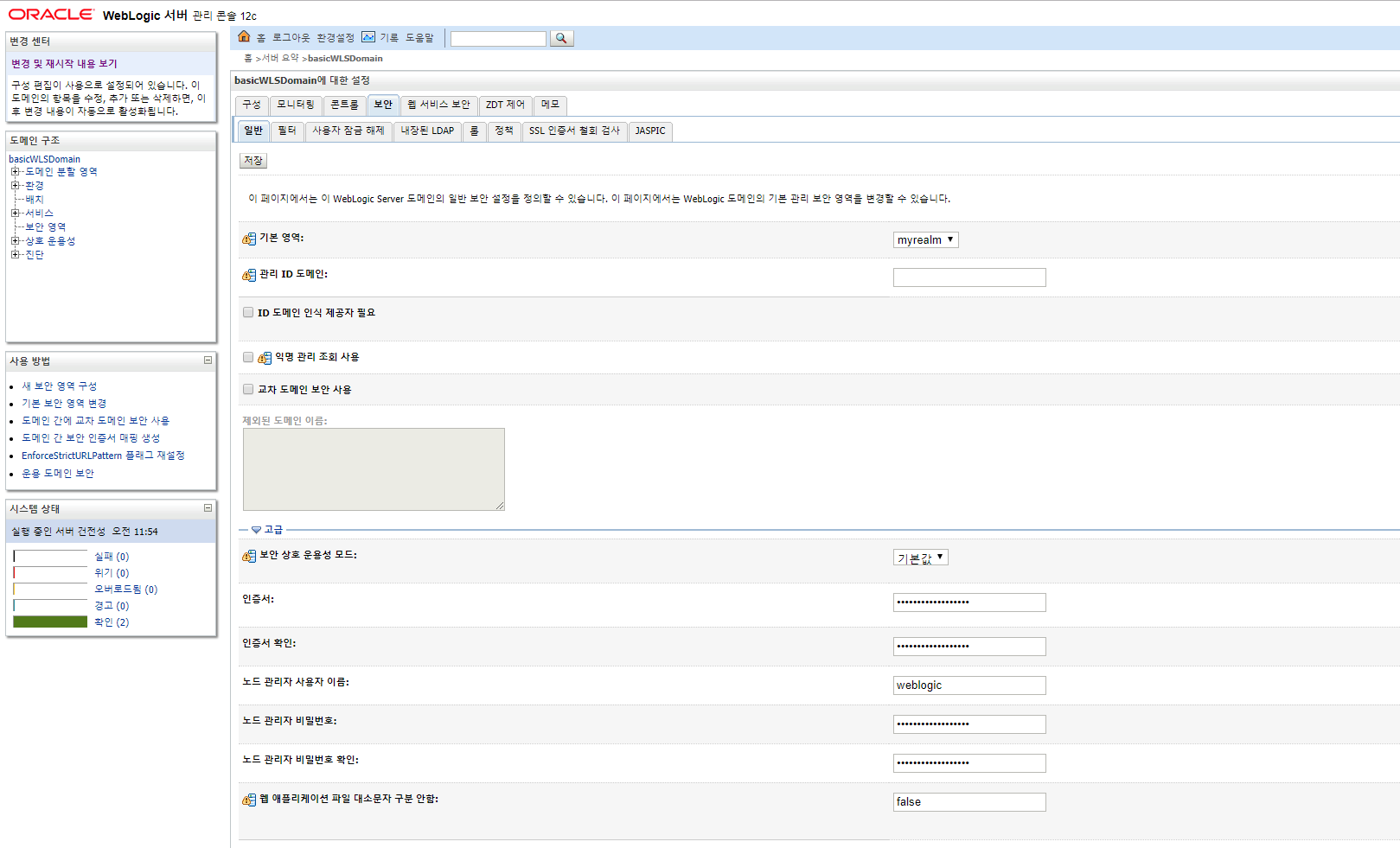Open 기본 보안 영역 변경 how-to link
The width and height of the screenshot is (1400, 848).
coord(64,404)
